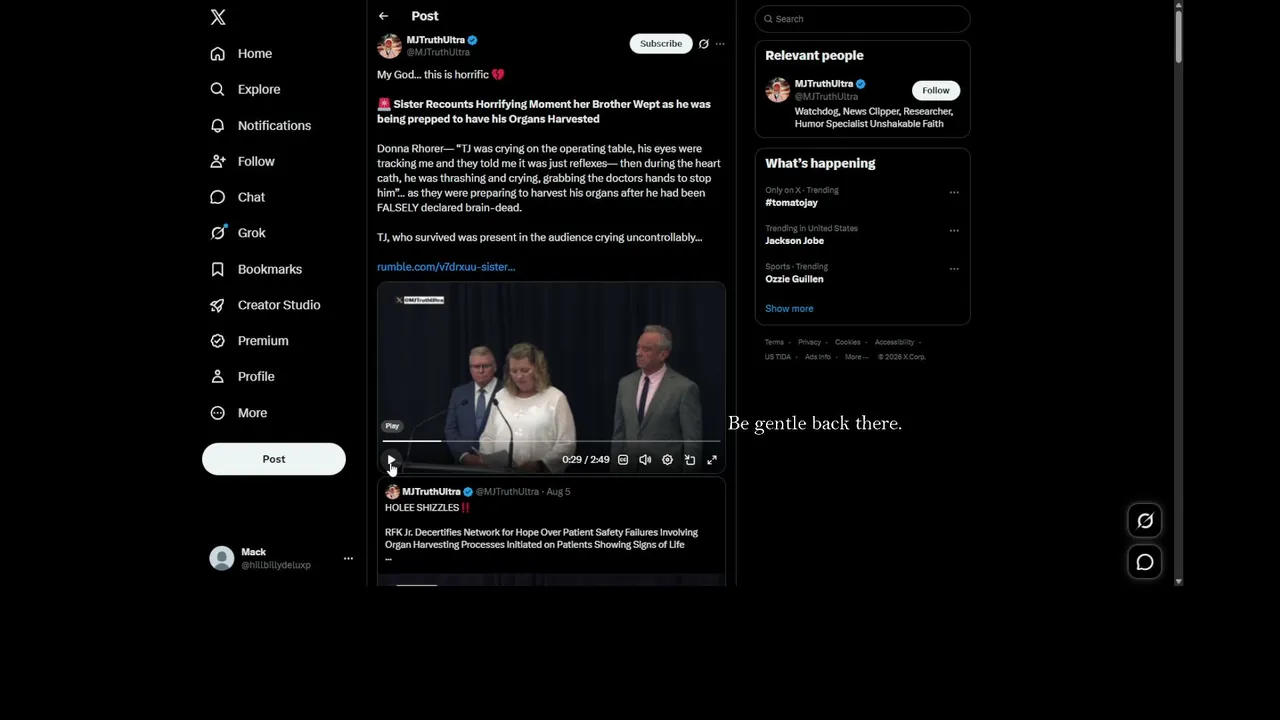Image resolution: width=1280 pixels, height=720 pixels.
Task: Open the Explore page
Action: click(x=245, y=90)
